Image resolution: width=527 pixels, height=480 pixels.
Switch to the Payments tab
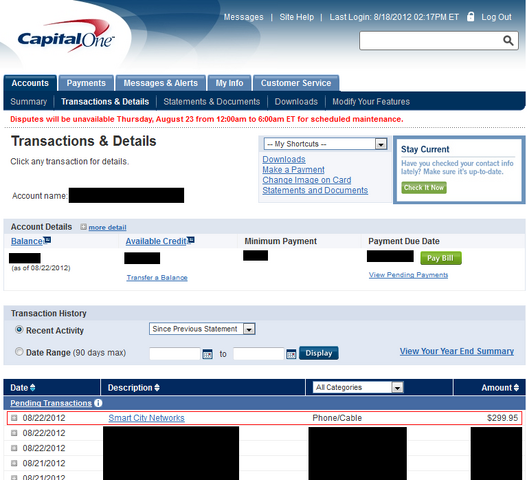86,83
